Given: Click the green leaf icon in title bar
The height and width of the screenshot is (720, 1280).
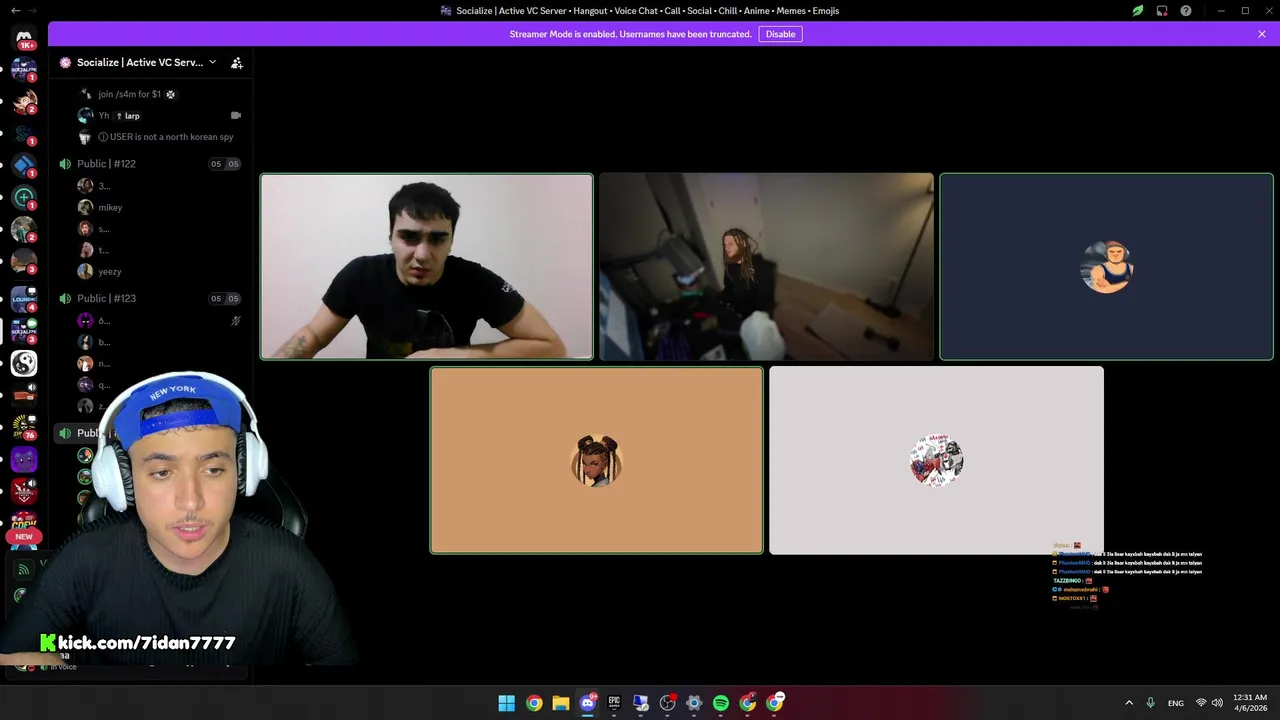Looking at the screenshot, I should [1138, 11].
